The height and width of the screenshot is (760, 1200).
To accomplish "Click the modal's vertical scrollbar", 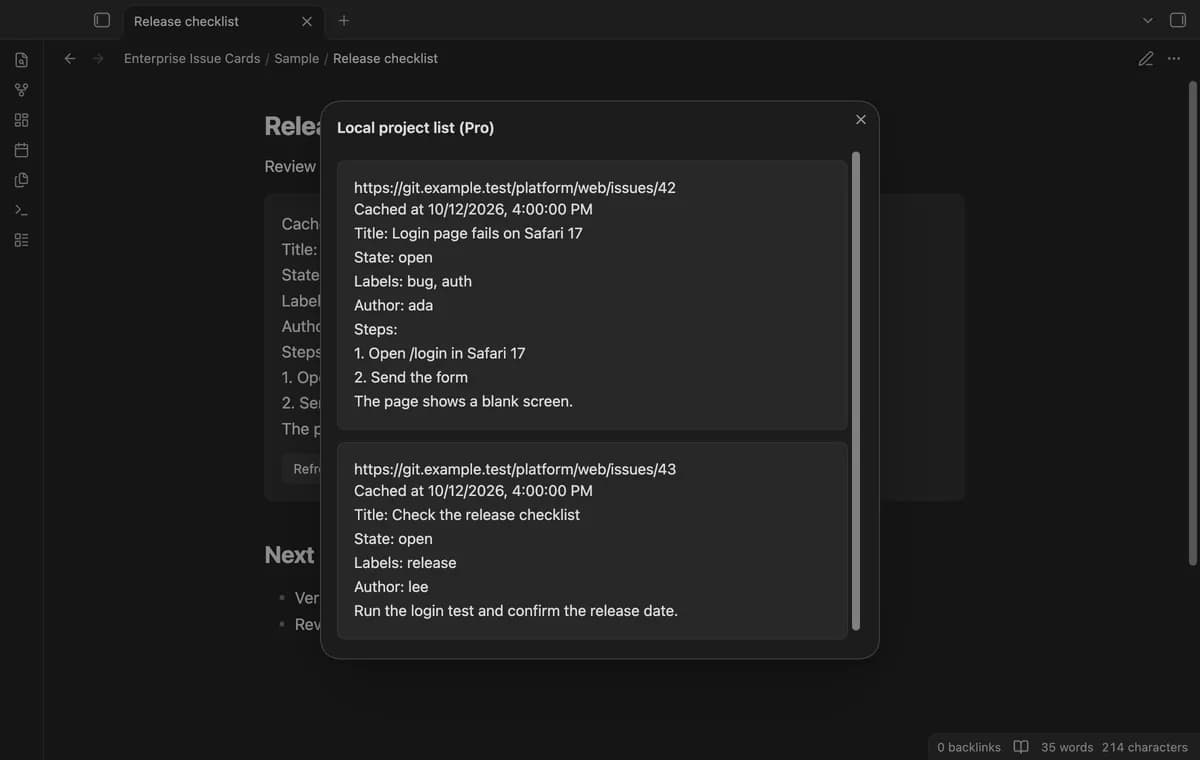I will (855, 391).
